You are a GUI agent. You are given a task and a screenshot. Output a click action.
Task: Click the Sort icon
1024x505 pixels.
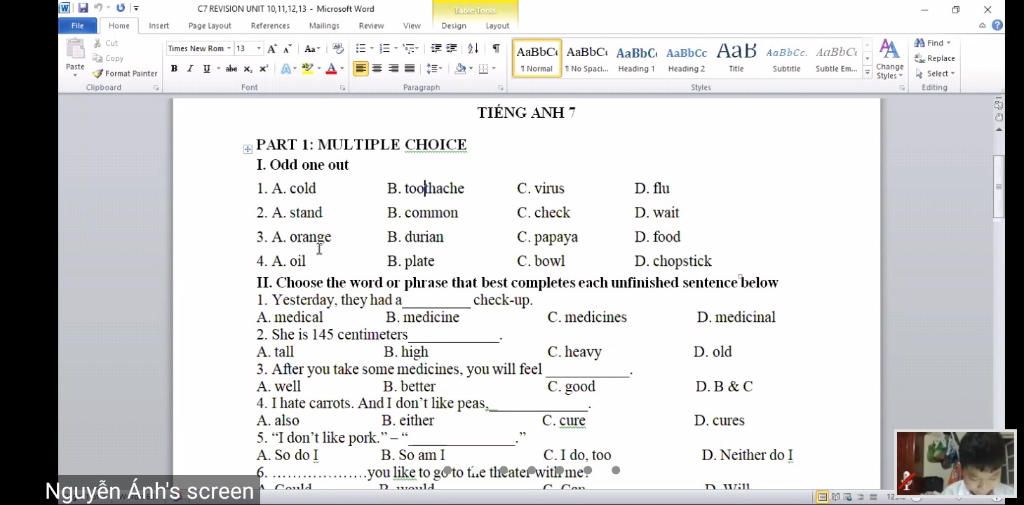click(x=473, y=49)
